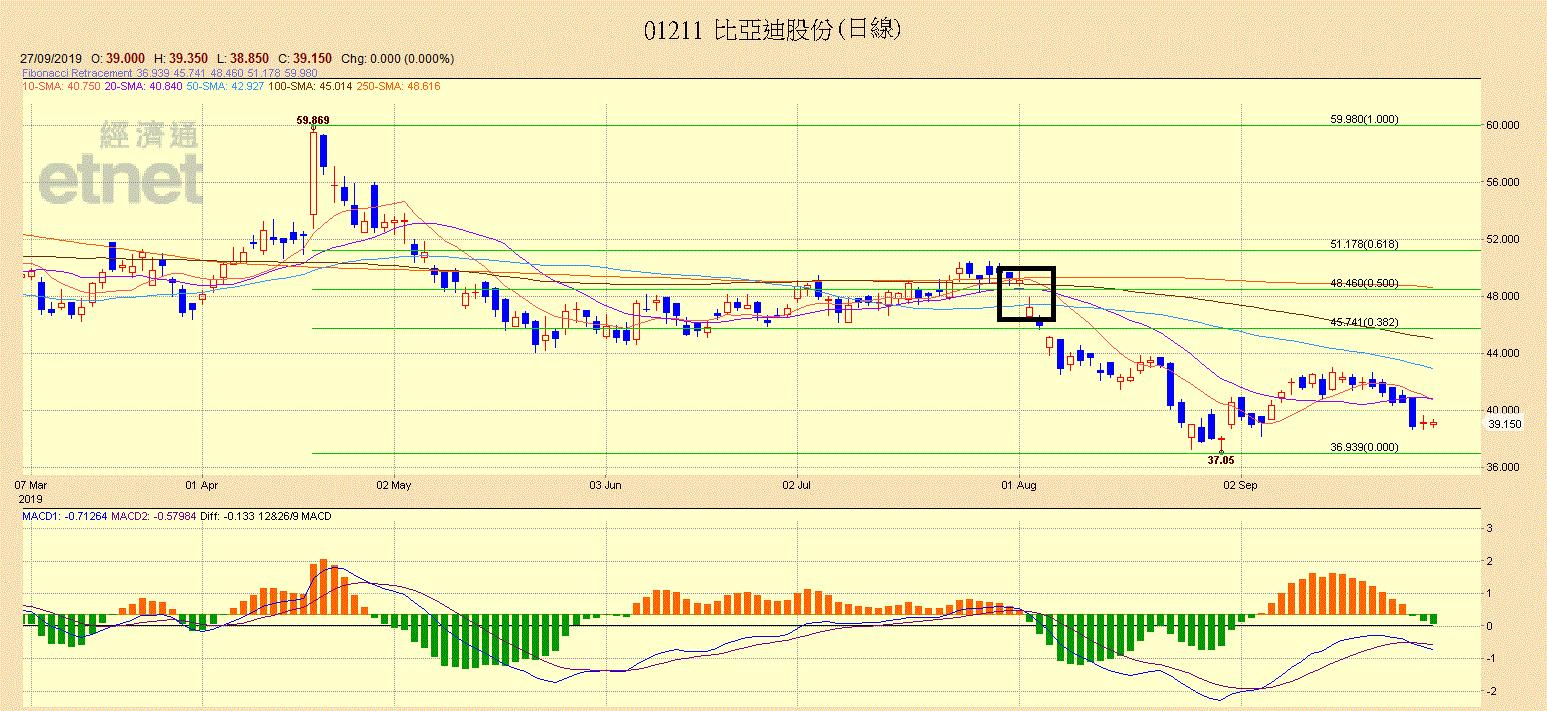This screenshot has width=1547, height=711.
Task: Select the Fibonacci level '36.939(0.000)'
Action: pos(1364,447)
